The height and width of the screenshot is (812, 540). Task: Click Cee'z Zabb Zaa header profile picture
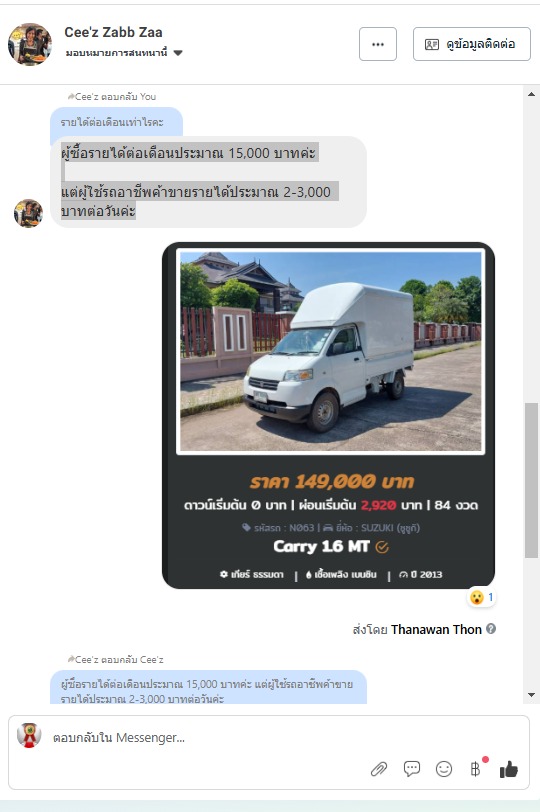(30, 44)
